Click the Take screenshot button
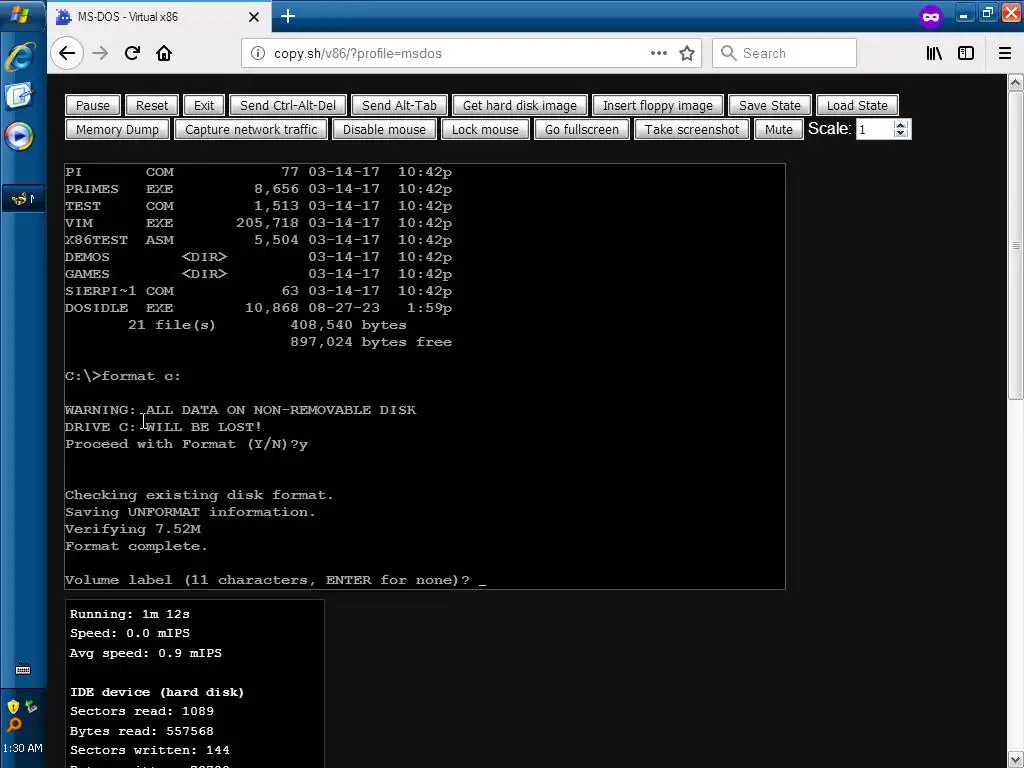The height and width of the screenshot is (768, 1024). [x=692, y=129]
